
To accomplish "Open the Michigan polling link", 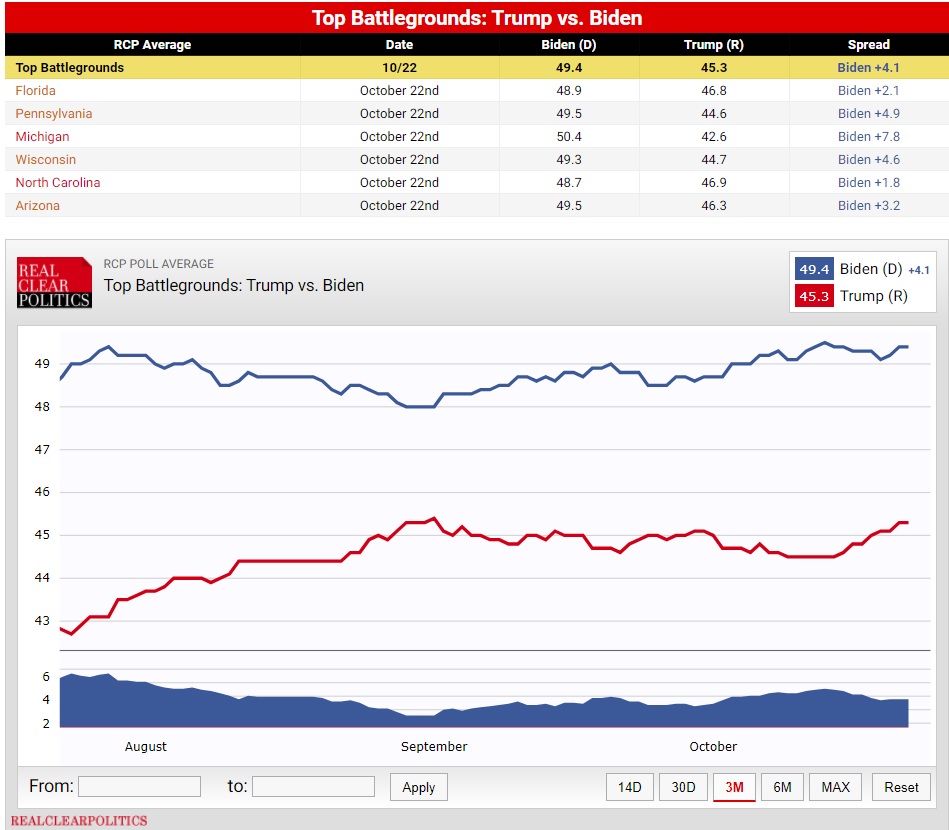I will coord(42,136).
